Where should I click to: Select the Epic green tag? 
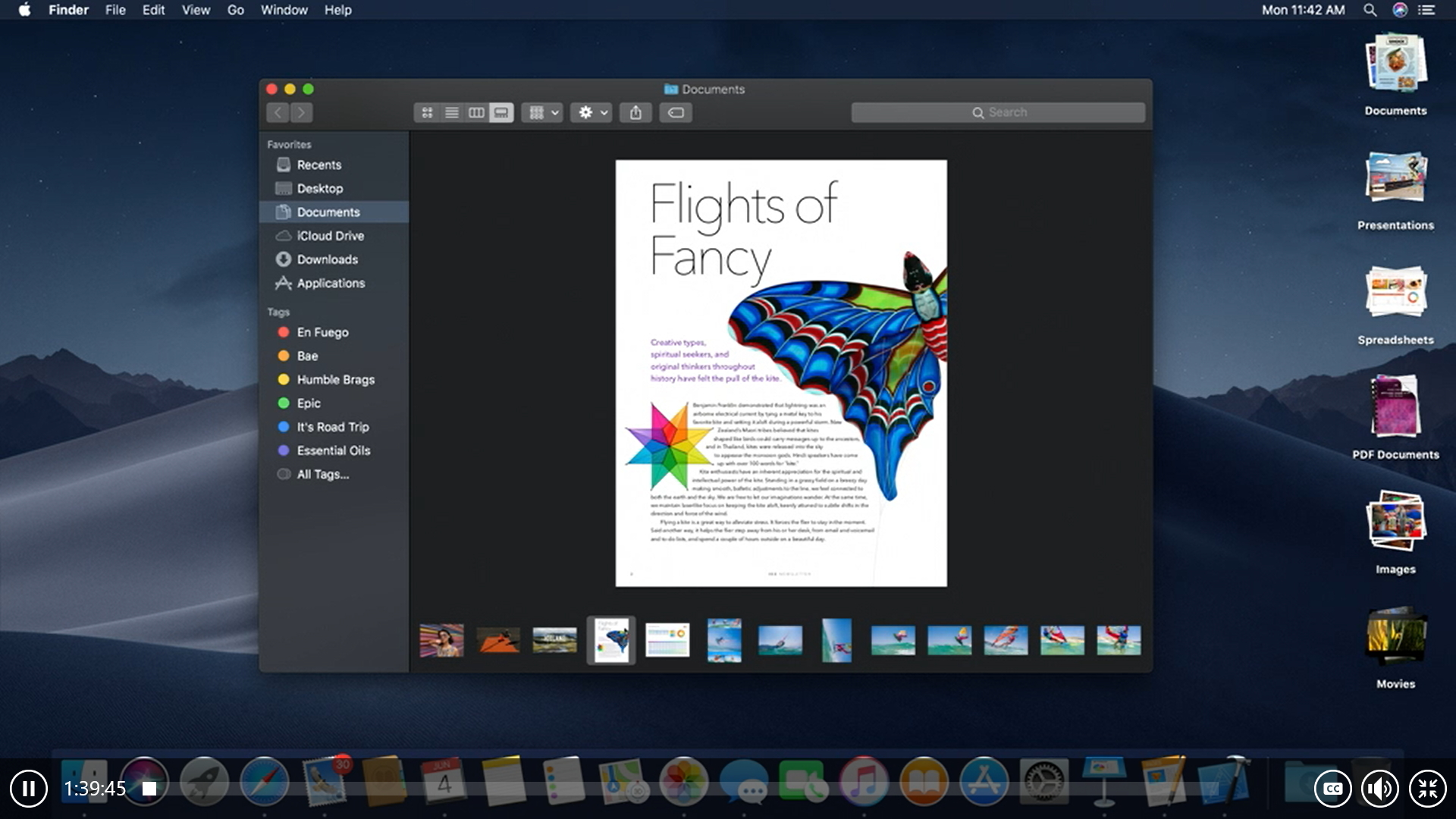(x=309, y=403)
